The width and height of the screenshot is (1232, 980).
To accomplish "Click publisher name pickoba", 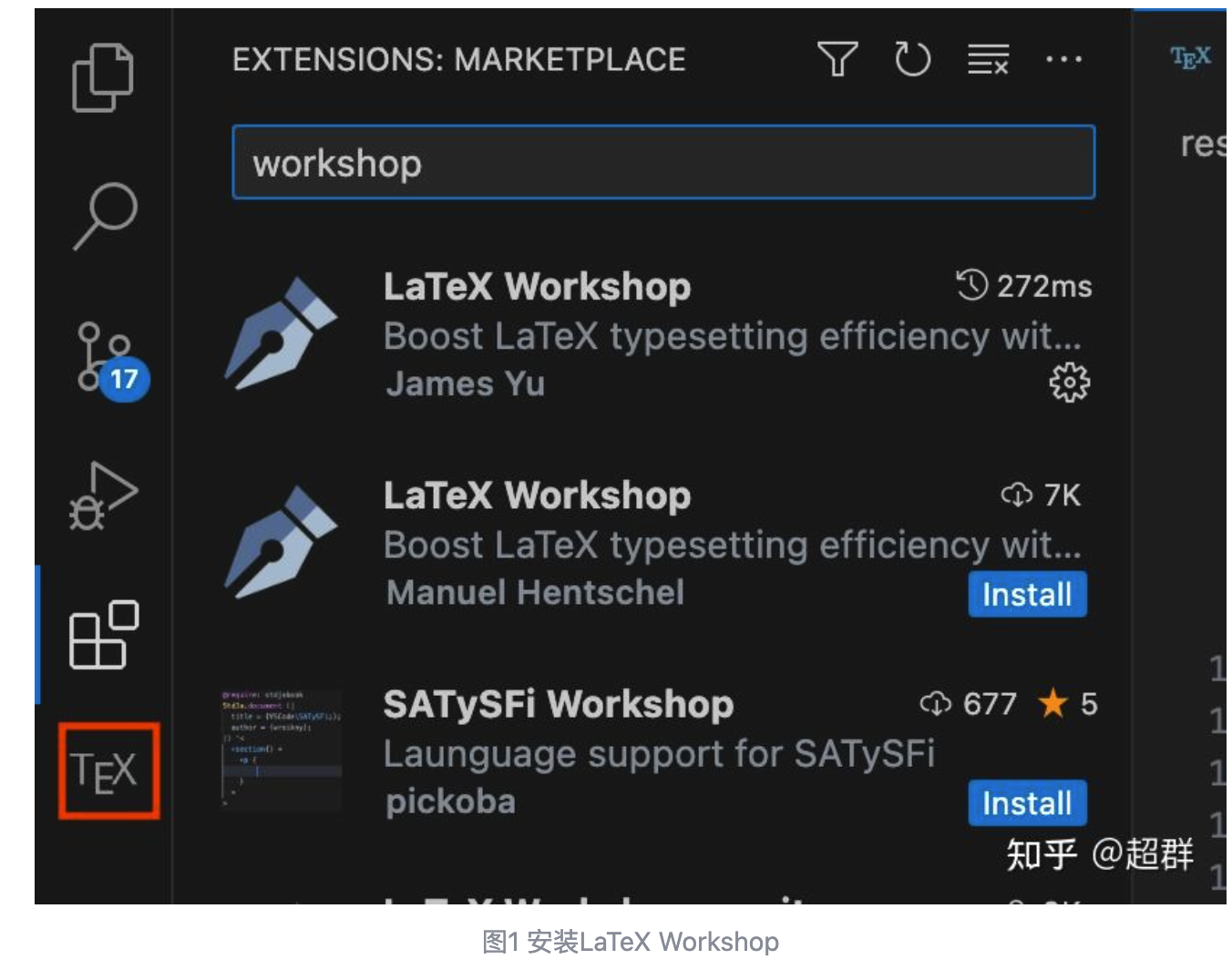I will point(450,801).
